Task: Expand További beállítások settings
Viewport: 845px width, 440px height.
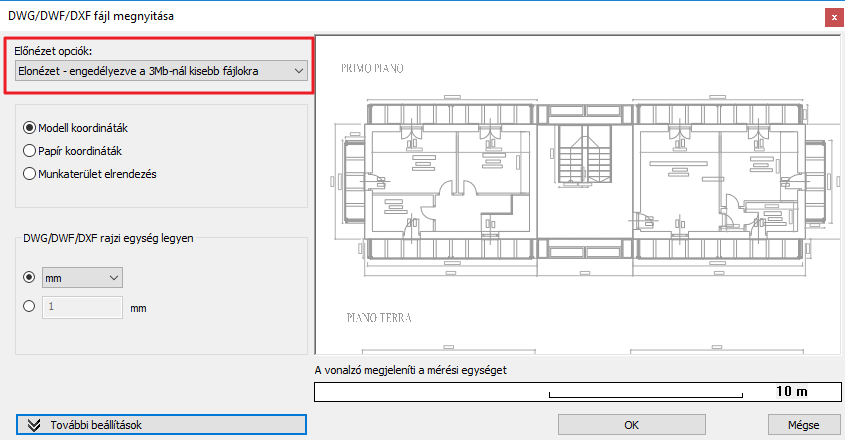Action: pos(161,425)
